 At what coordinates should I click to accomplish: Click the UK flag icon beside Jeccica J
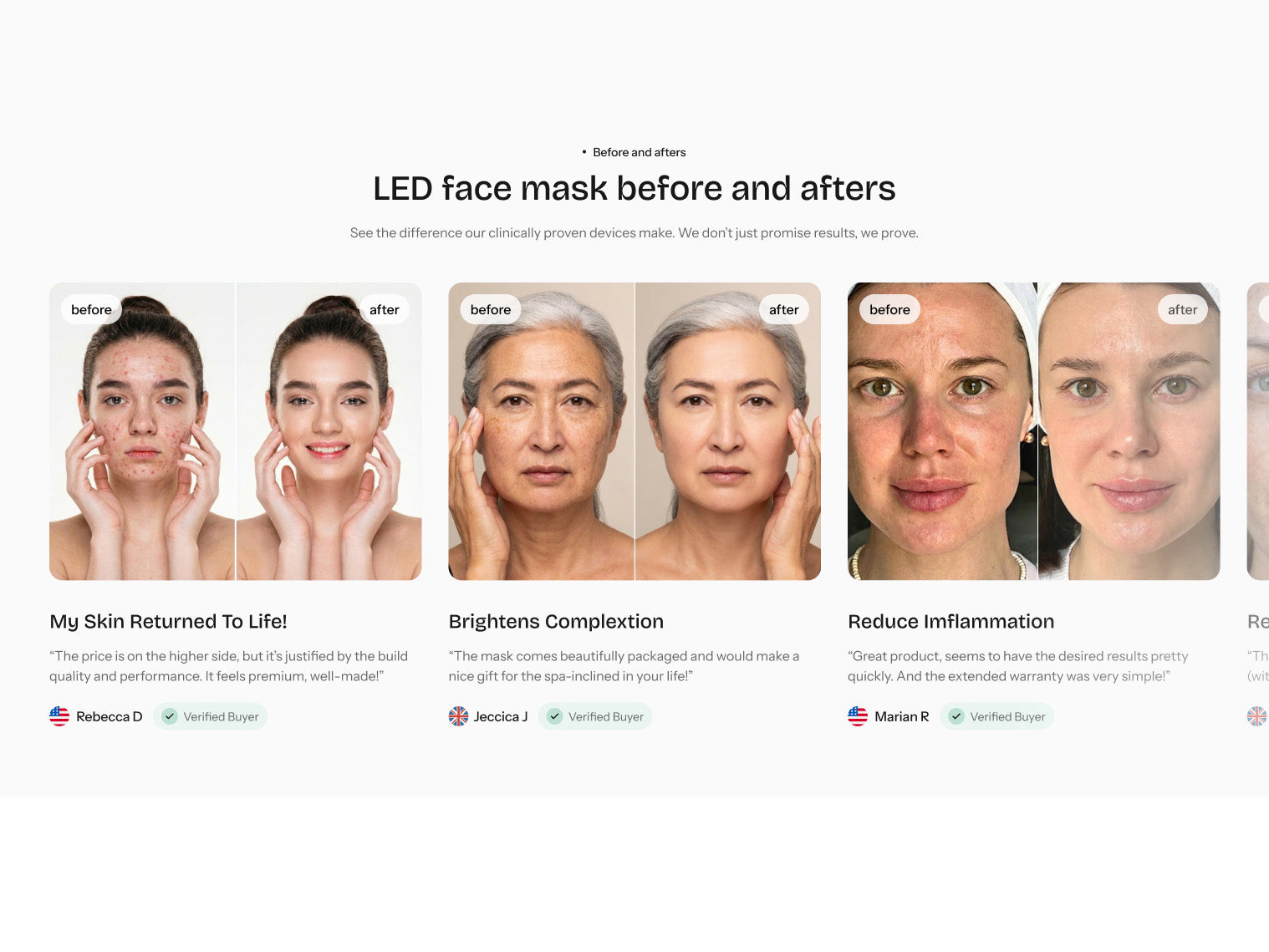point(458,716)
